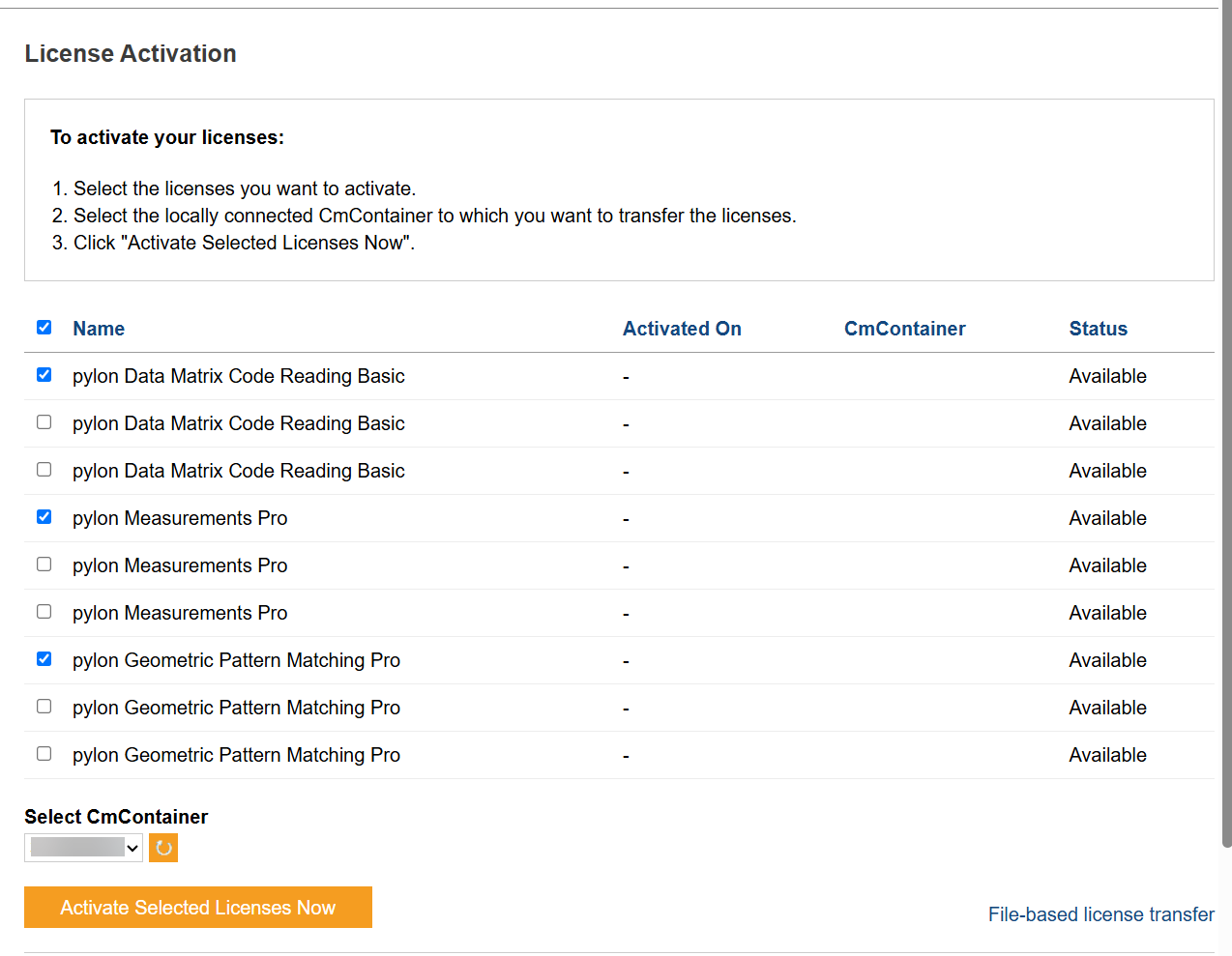1232x956 pixels.
Task: Click the Name column header
Action: click(99, 329)
